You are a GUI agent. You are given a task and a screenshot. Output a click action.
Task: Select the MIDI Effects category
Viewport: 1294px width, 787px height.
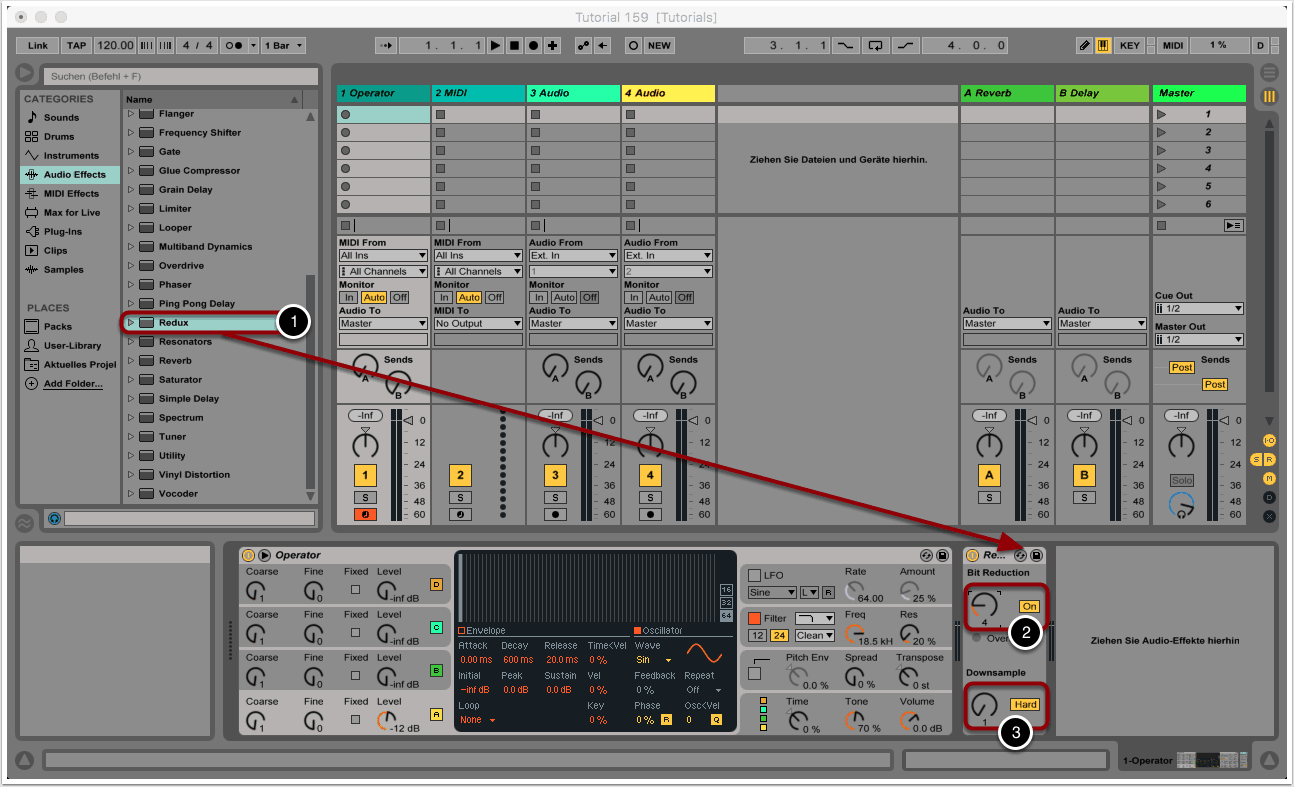(x=70, y=194)
